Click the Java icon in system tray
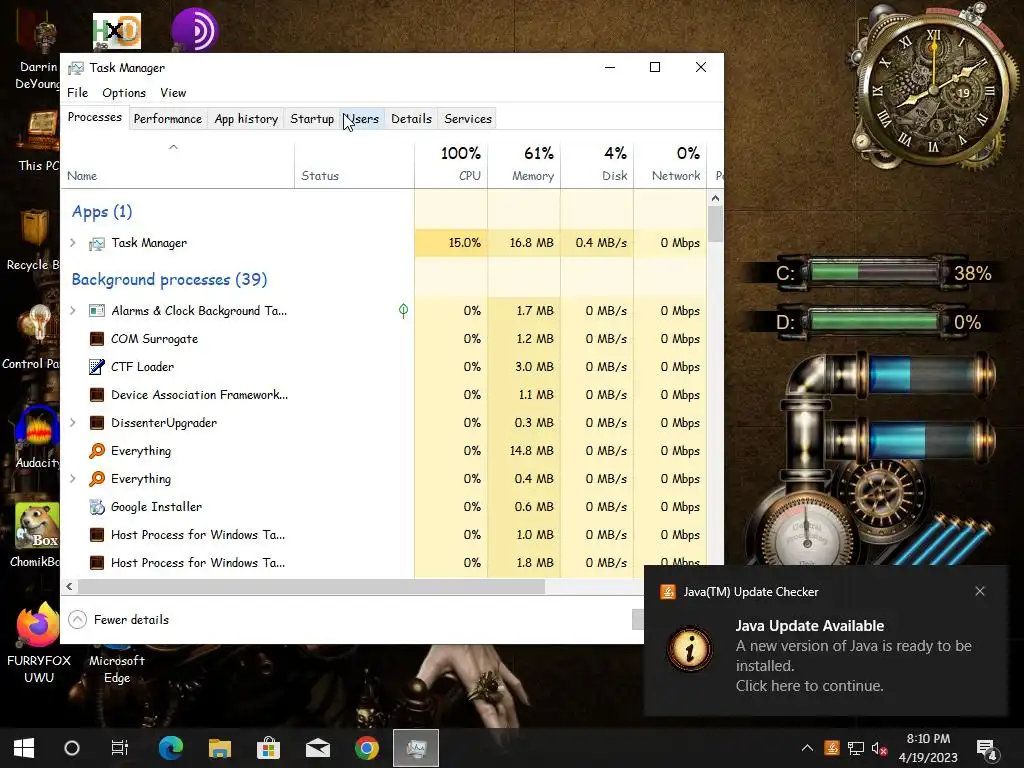This screenshot has height=768, width=1024. [x=831, y=748]
